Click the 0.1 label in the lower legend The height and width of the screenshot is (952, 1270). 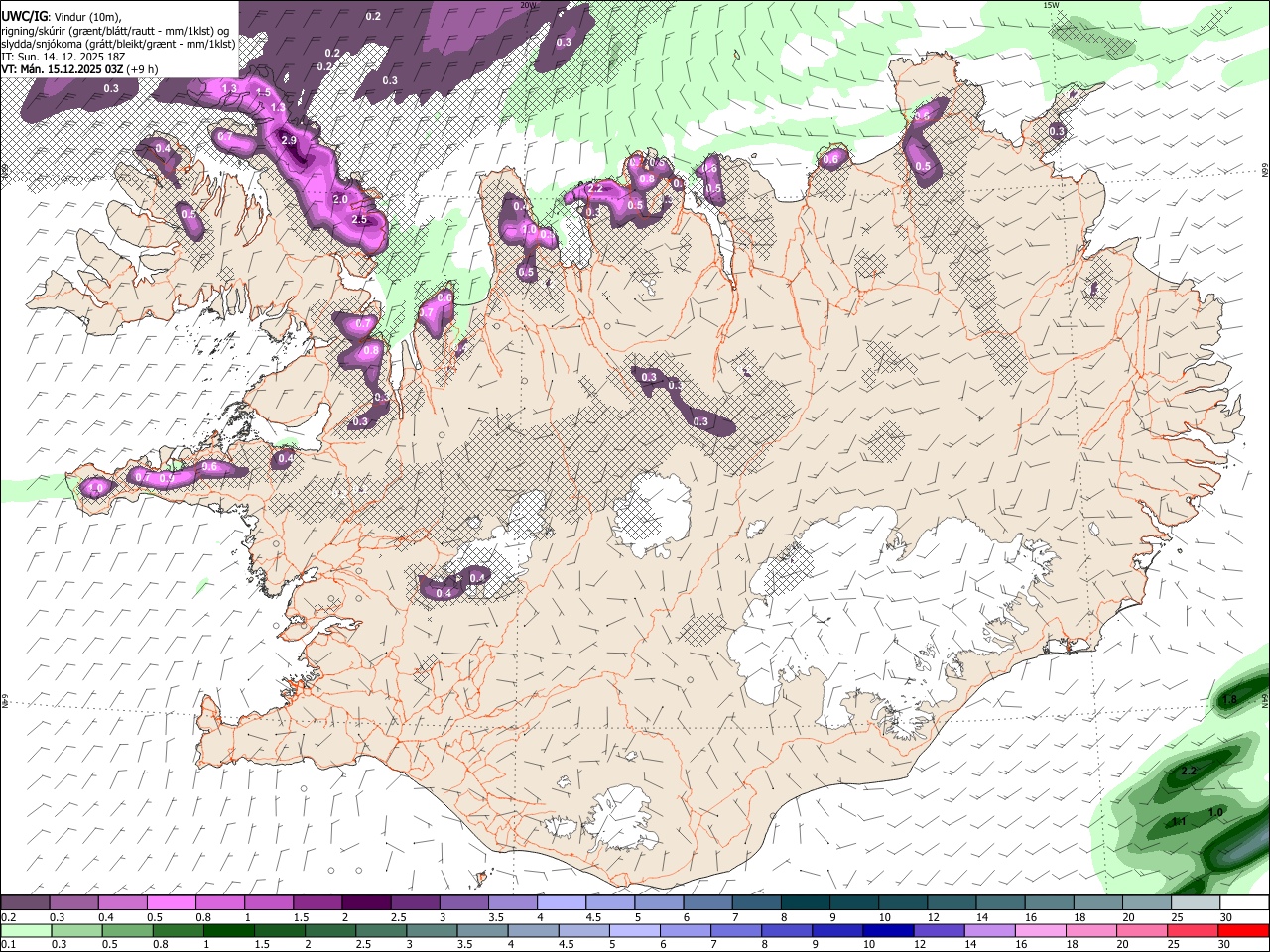pos(8,945)
